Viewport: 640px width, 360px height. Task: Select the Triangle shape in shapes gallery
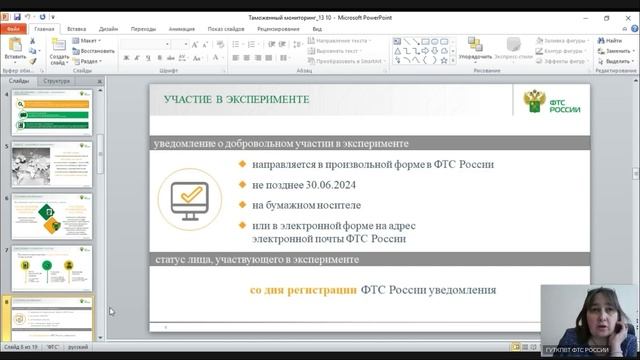397,51
